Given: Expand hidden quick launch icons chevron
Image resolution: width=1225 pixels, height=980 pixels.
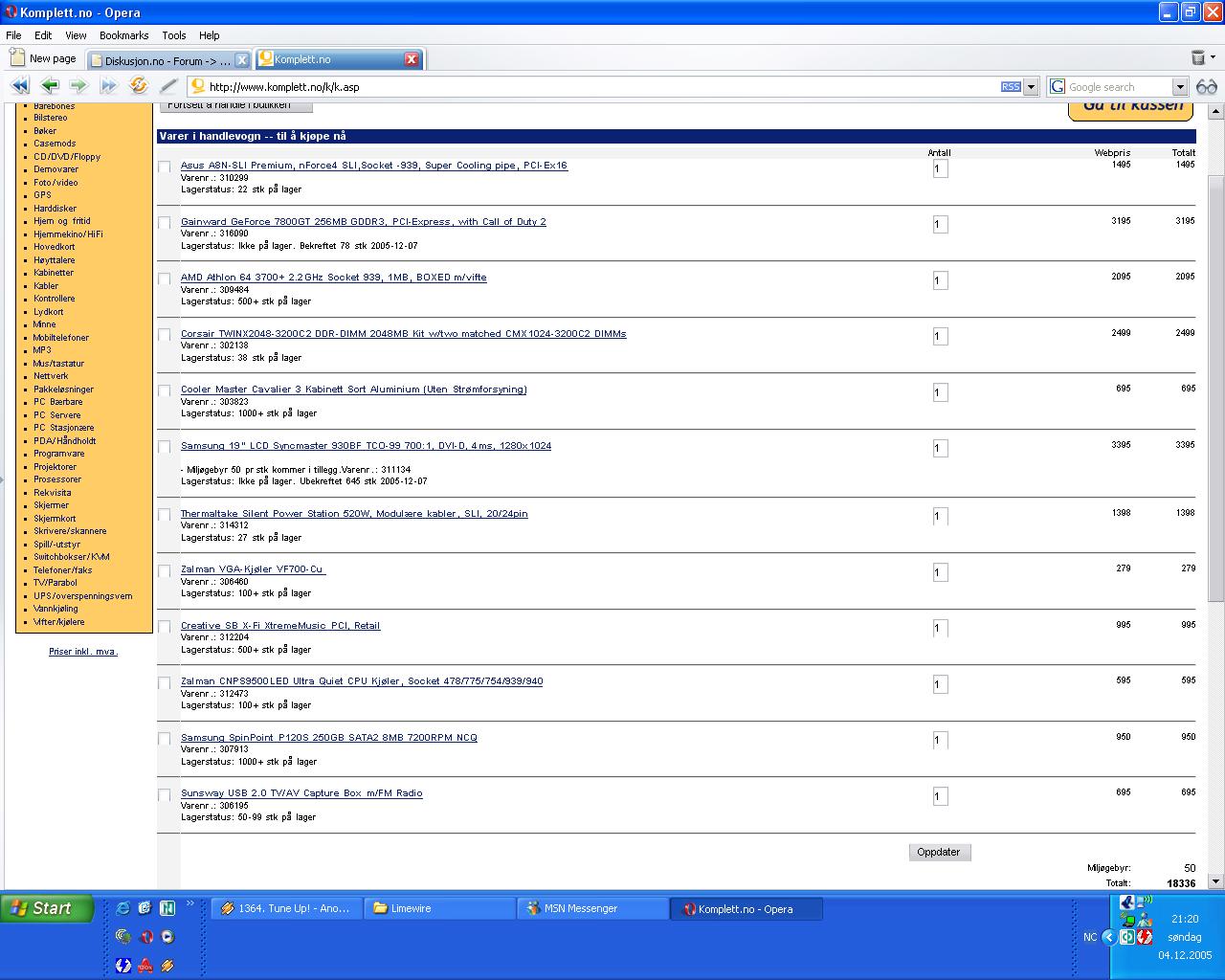Looking at the screenshot, I should [x=189, y=903].
